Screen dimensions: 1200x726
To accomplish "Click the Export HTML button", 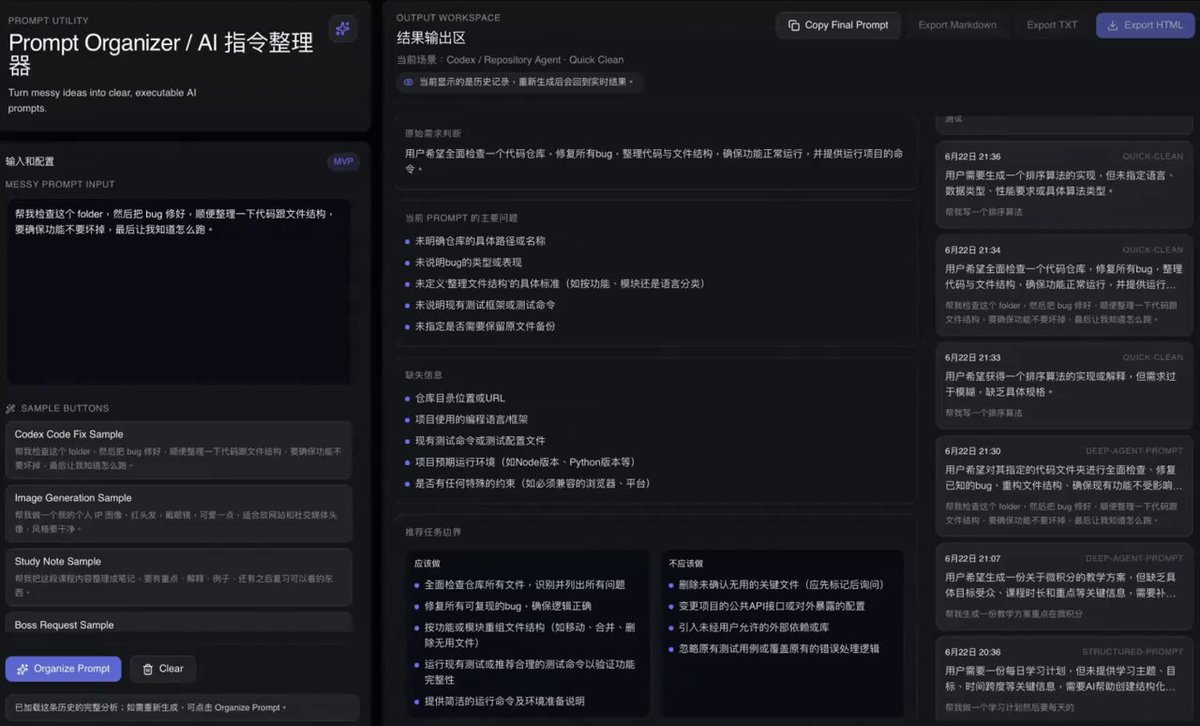I will click(x=1145, y=25).
